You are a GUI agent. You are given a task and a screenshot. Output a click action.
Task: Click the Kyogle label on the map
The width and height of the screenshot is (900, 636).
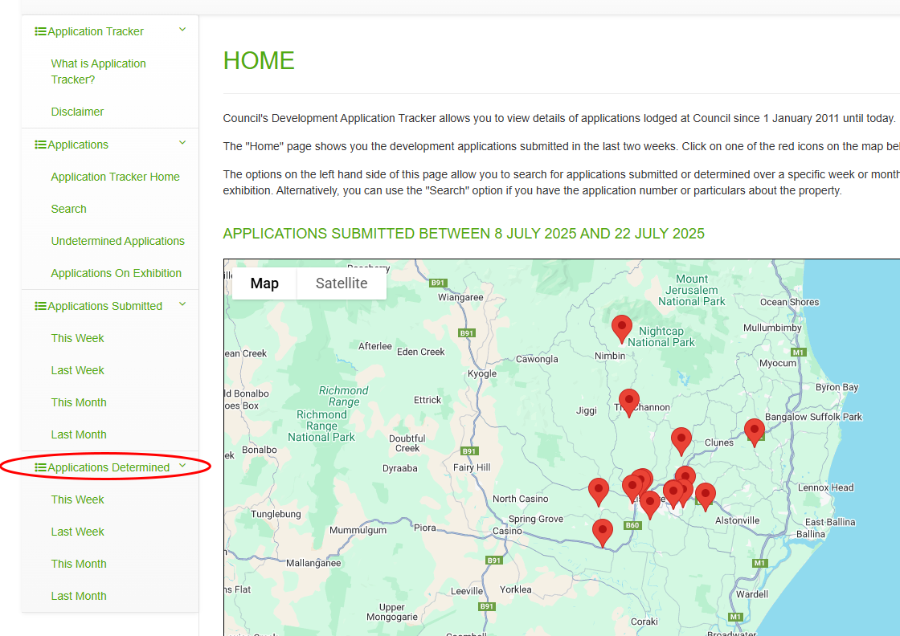point(482,374)
